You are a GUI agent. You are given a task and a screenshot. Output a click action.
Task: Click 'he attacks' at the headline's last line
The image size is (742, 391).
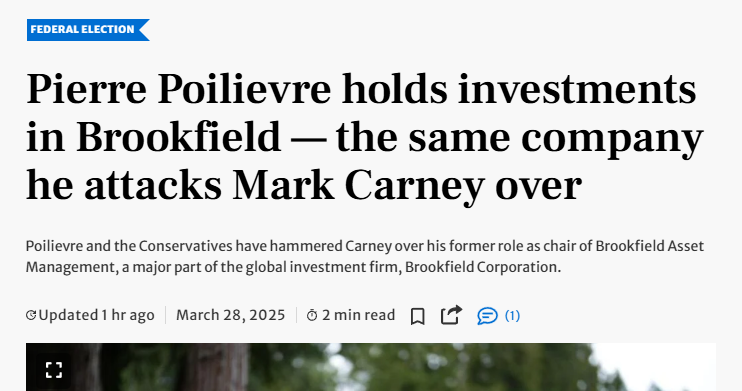click(124, 186)
